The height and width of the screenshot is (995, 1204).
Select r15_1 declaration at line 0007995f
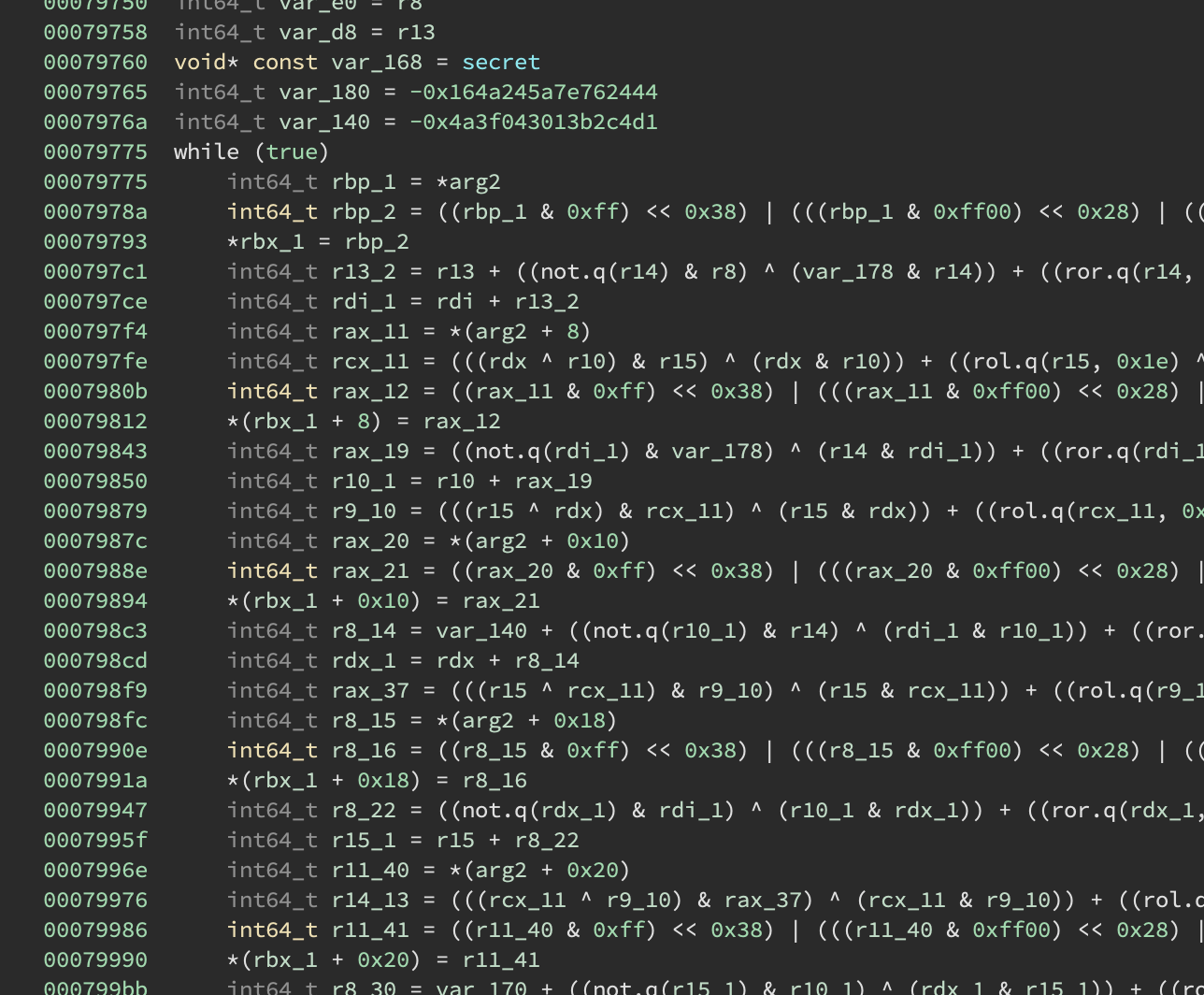pos(363,841)
